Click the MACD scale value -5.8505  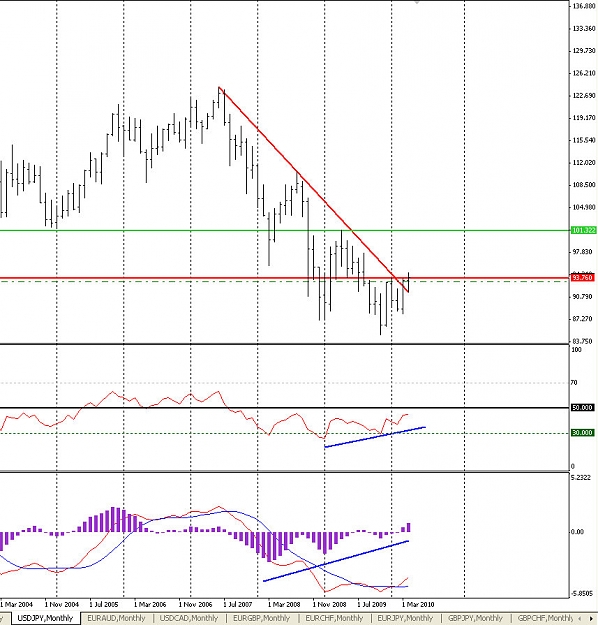point(582,594)
